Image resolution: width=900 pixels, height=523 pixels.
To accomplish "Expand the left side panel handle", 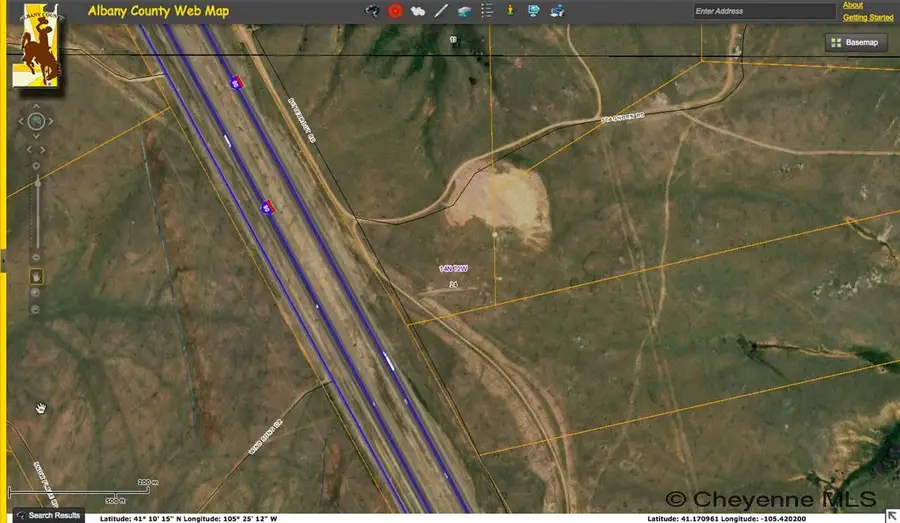I will pyautogui.click(x=3, y=261).
